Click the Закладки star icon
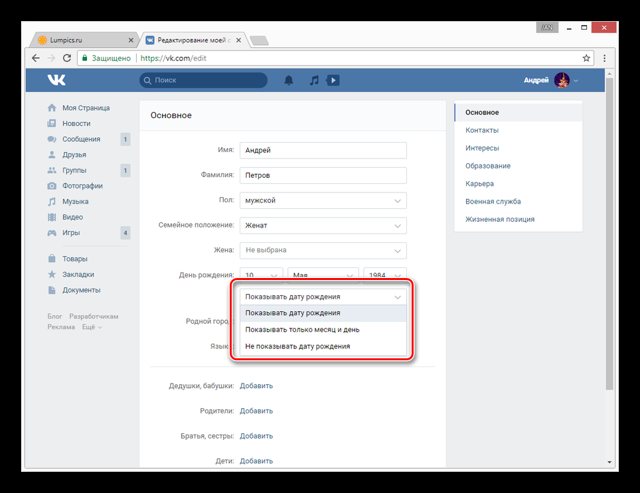The image size is (640, 493). coord(52,274)
